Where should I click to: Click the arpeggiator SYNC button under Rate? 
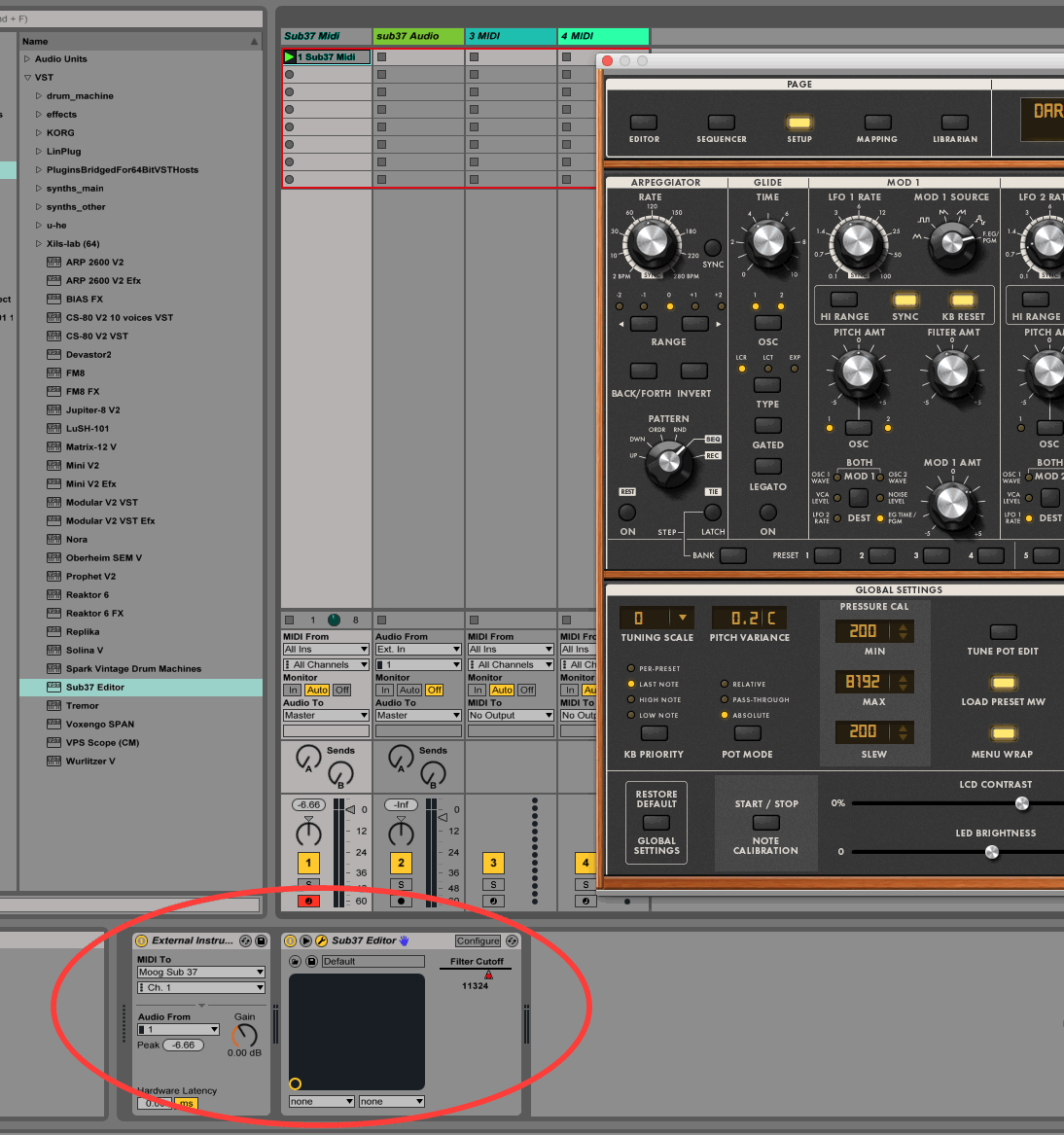(x=713, y=248)
